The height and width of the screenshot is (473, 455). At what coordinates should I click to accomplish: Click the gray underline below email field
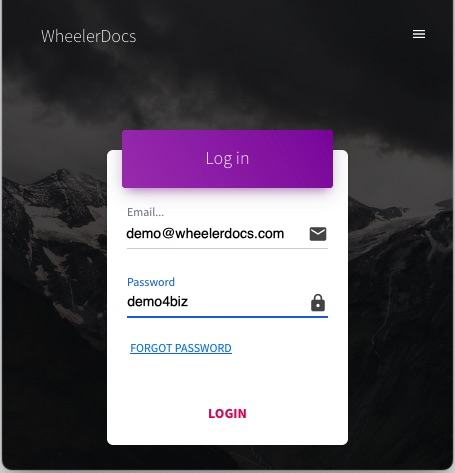click(x=227, y=248)
